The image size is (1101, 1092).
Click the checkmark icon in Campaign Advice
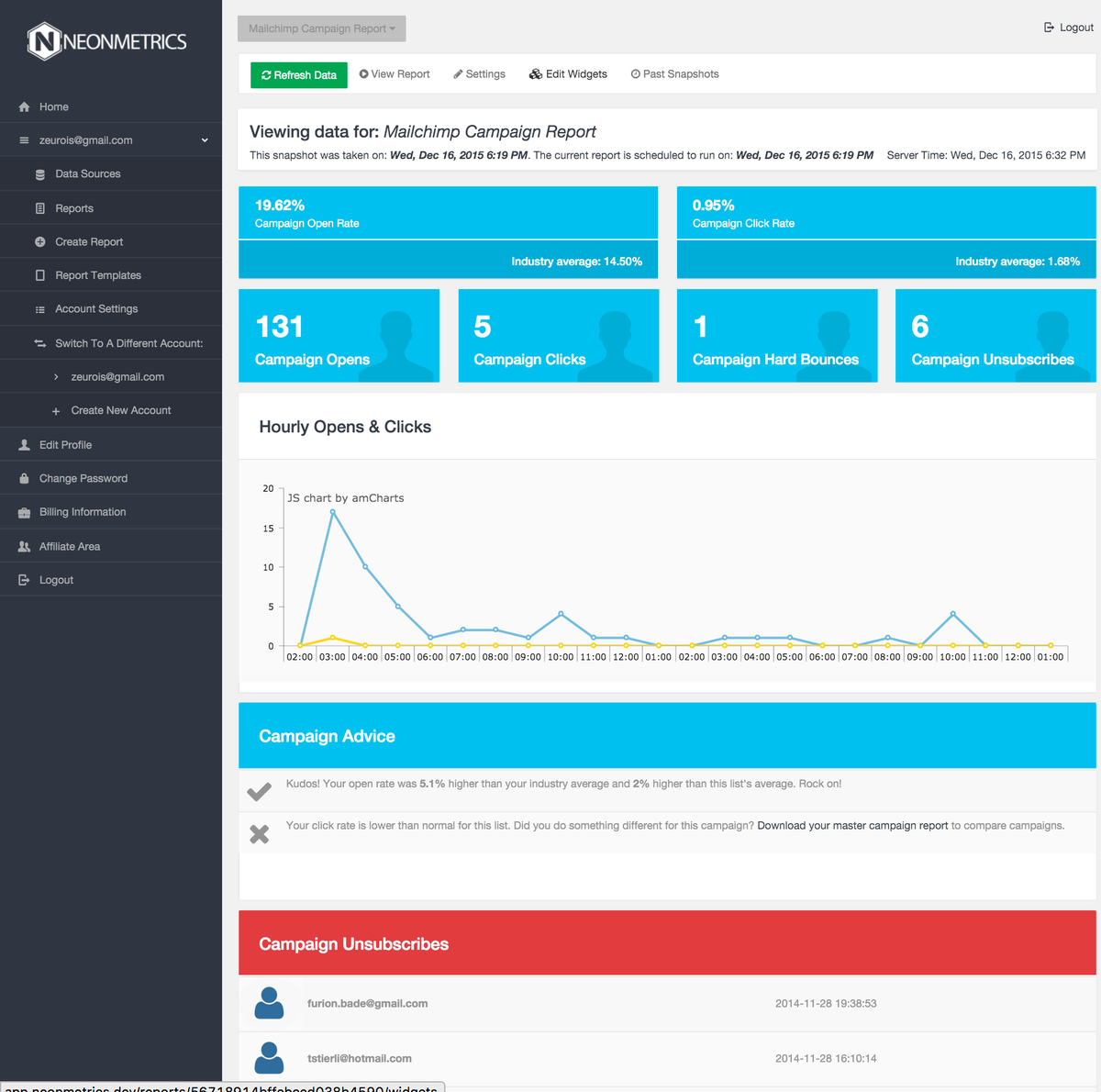[x=260, y=791]
